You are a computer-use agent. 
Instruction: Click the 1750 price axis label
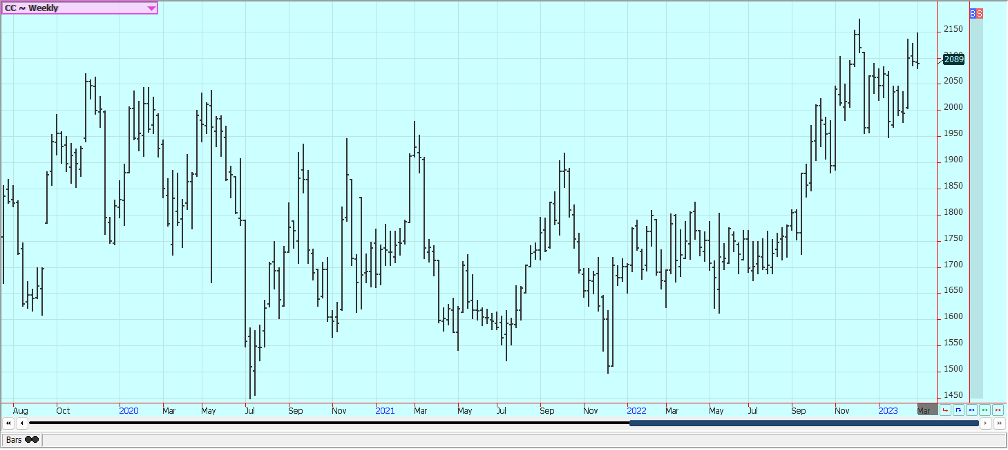[x=953, y=238]
